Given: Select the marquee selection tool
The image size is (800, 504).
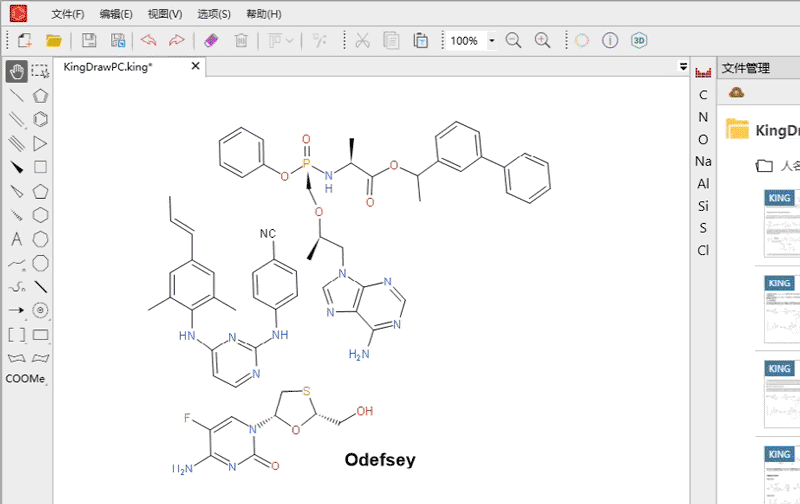Looking at the screenshot, I should (40, 71).
